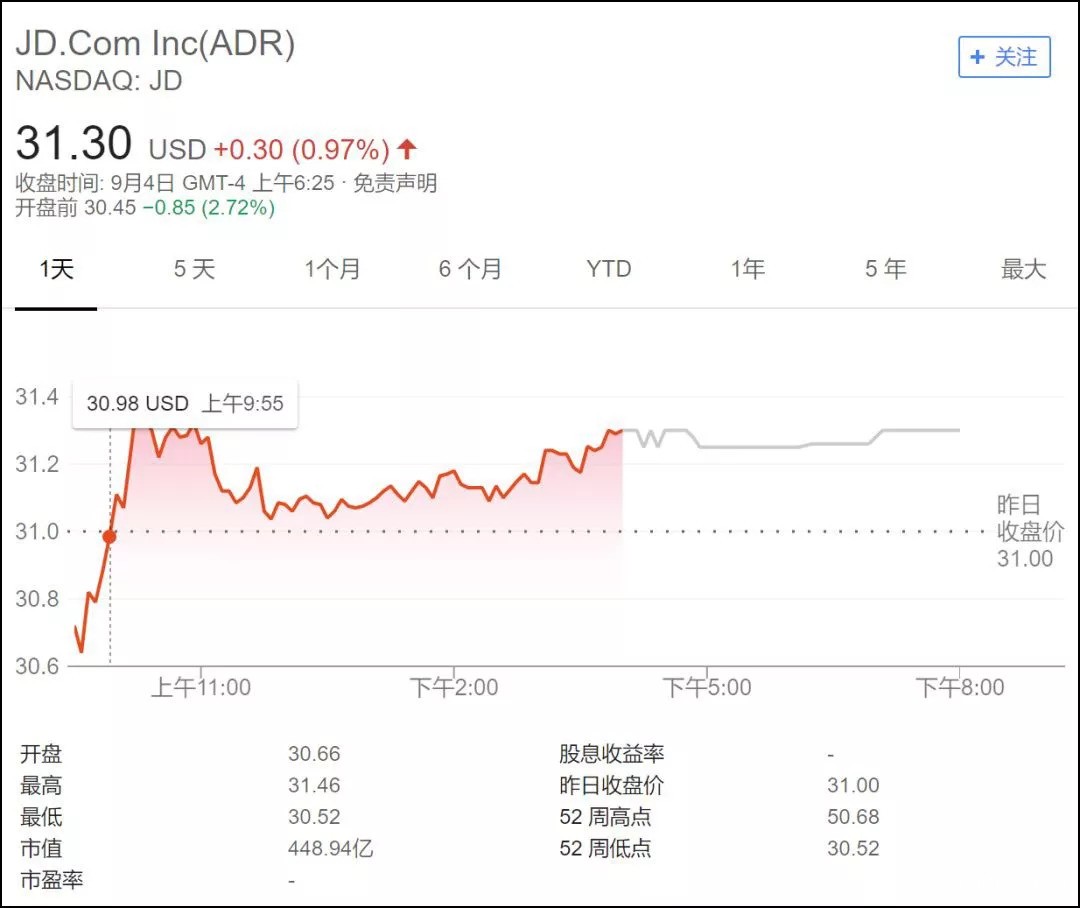This screenshot has width=1080, height=908.
Task: Click the JD.Com Inc(ADR) title
Action: pyautogui.click(x=155, y=44)
